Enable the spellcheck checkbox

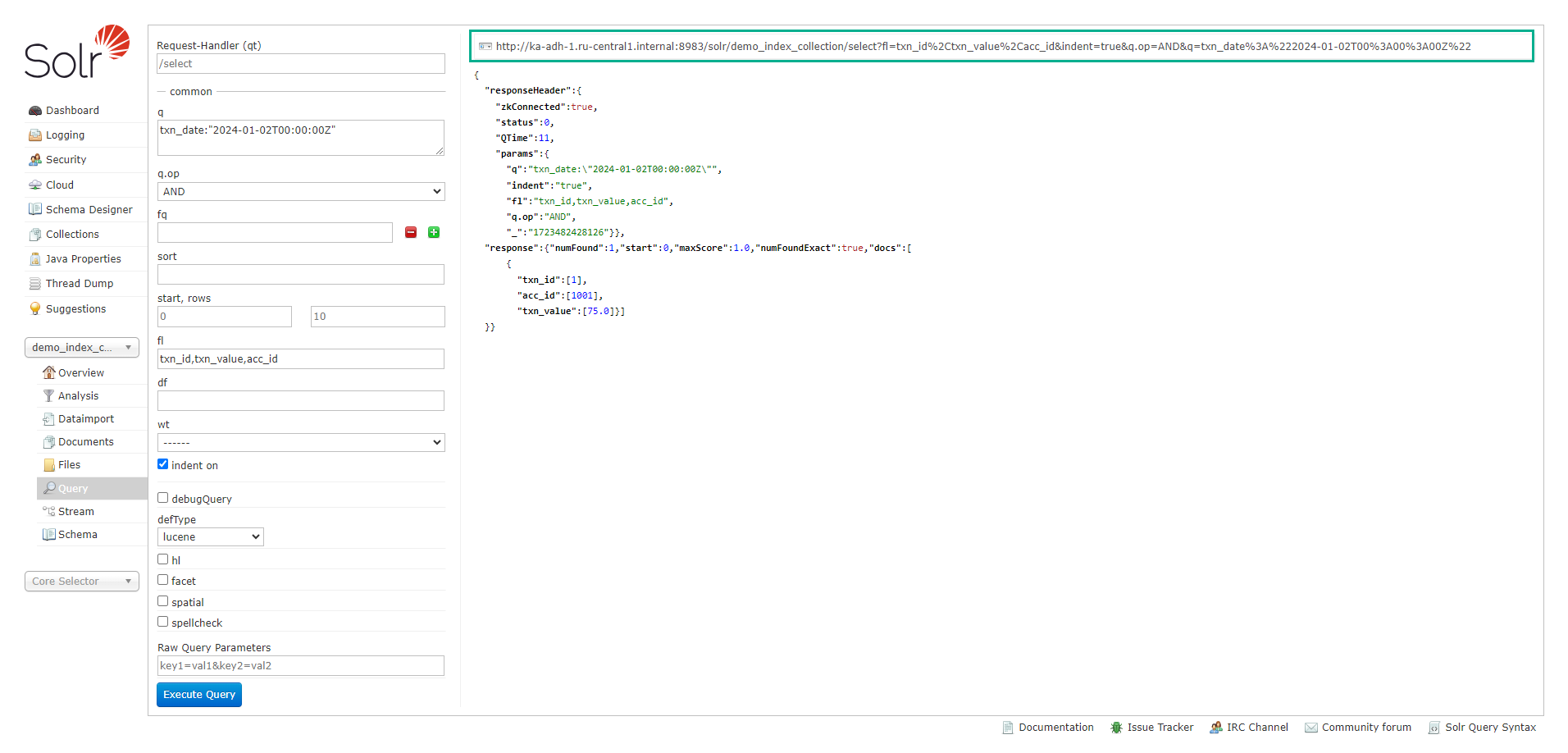coord(163,622)
